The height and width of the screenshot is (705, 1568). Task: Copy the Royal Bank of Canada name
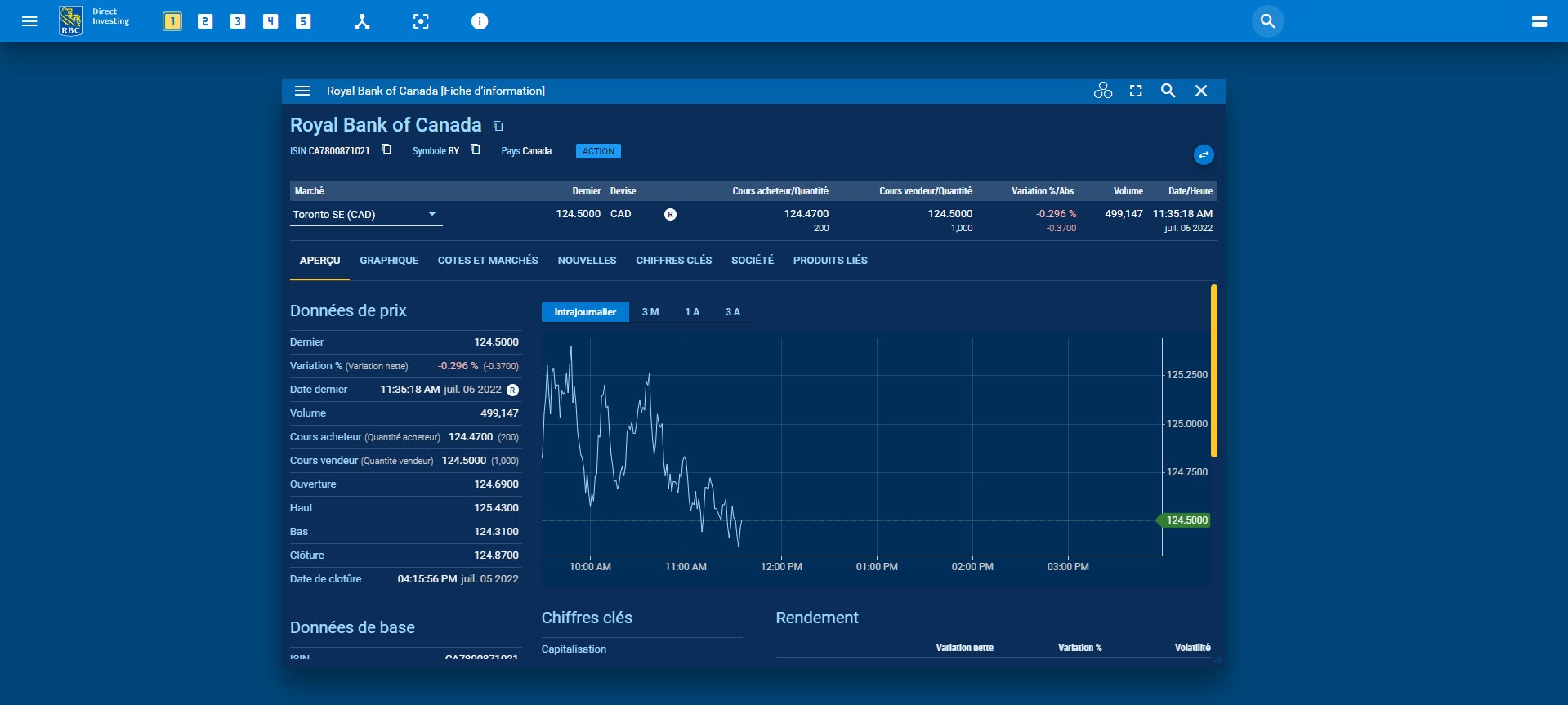coord(498,126)
